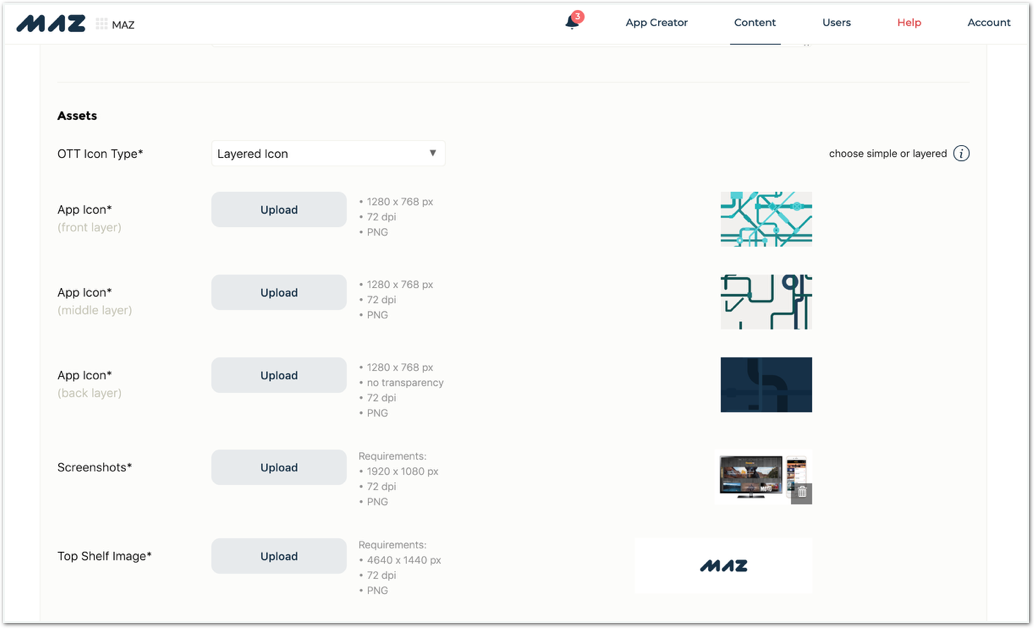This screenshot has width=1034, height=629.
Task: Upload the Top Shelf Image
Action: point(279,556)
